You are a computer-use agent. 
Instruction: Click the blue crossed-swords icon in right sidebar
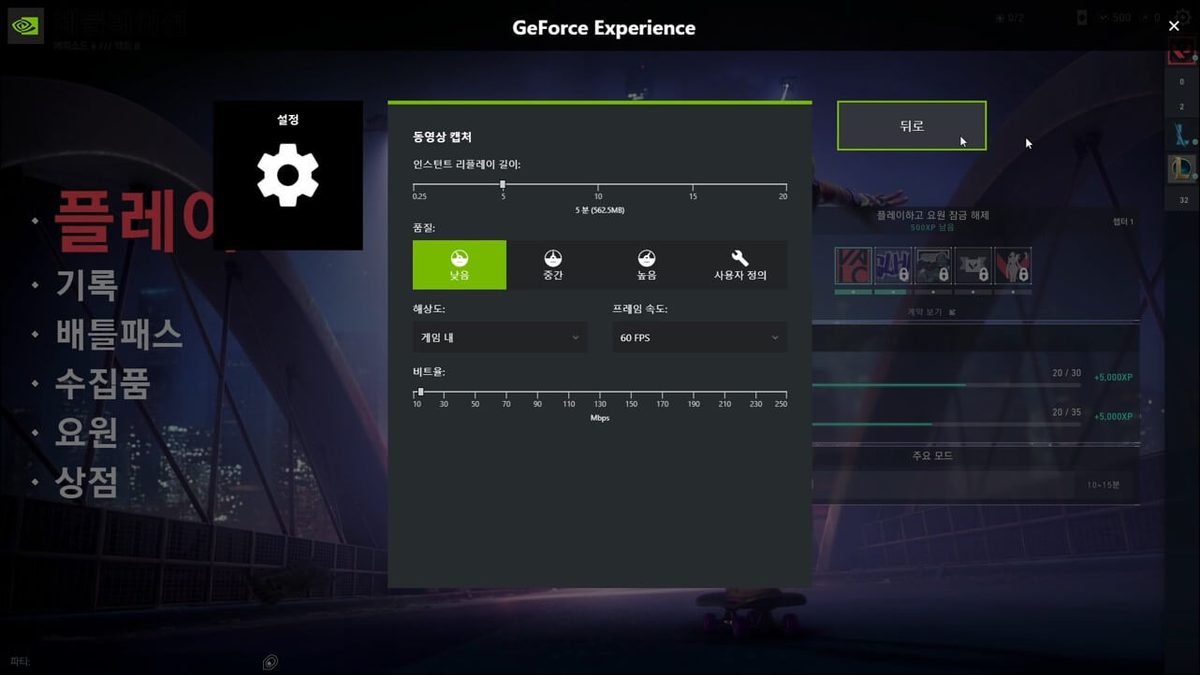[1182, 133]
